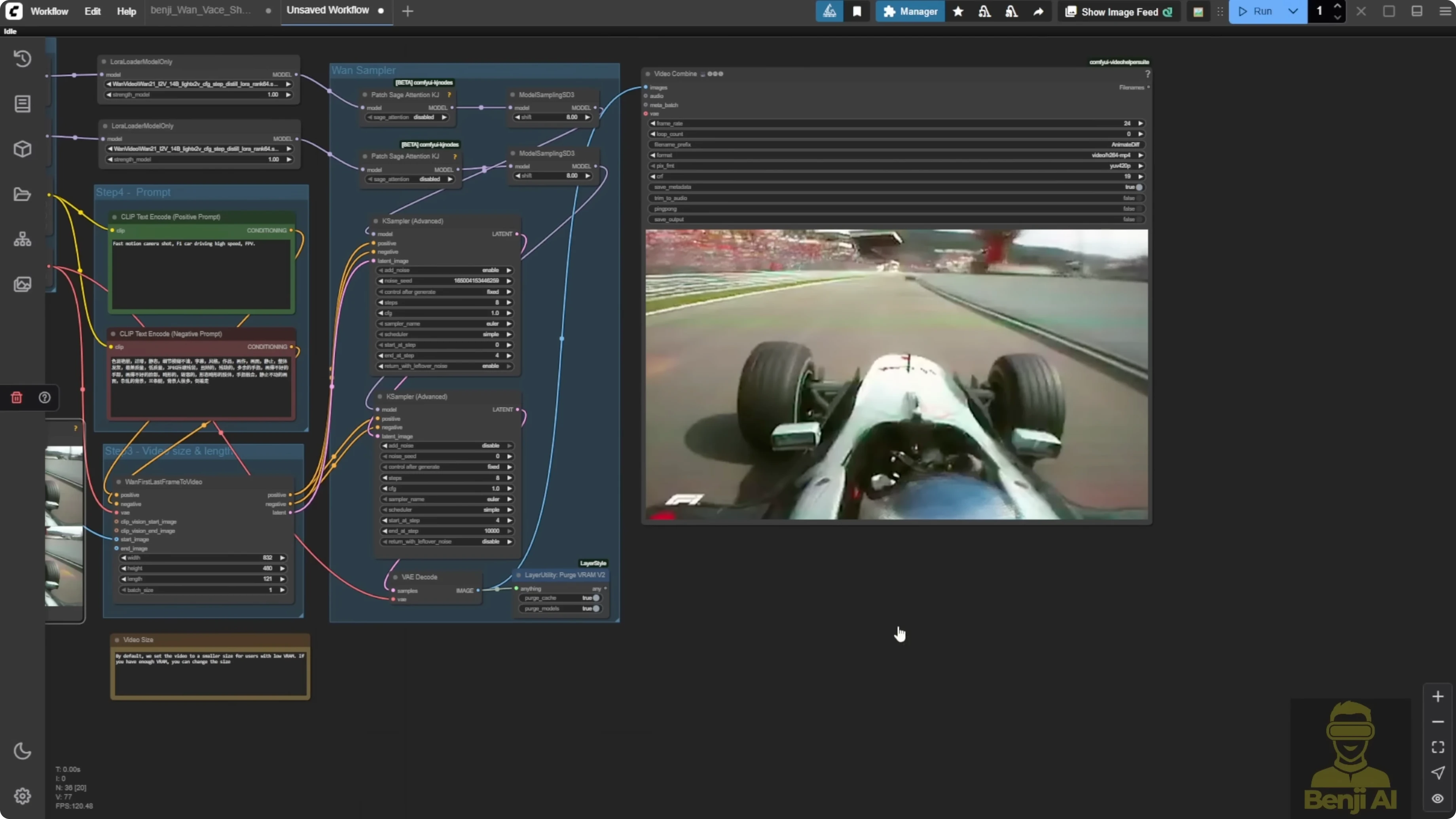Open the Workflow menu
Viewport: 1456px width, 819px height.
coord(49,11)
